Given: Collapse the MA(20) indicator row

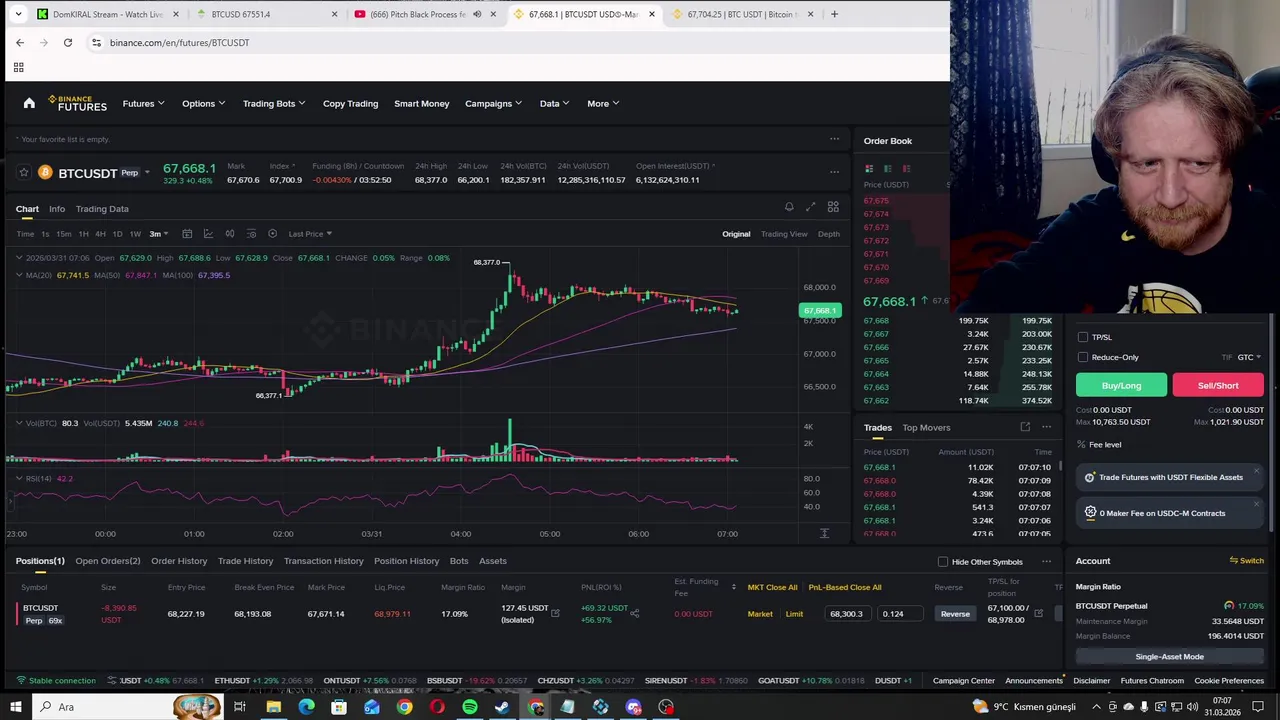Looking at the screenshot, I should tap(18, 275).
